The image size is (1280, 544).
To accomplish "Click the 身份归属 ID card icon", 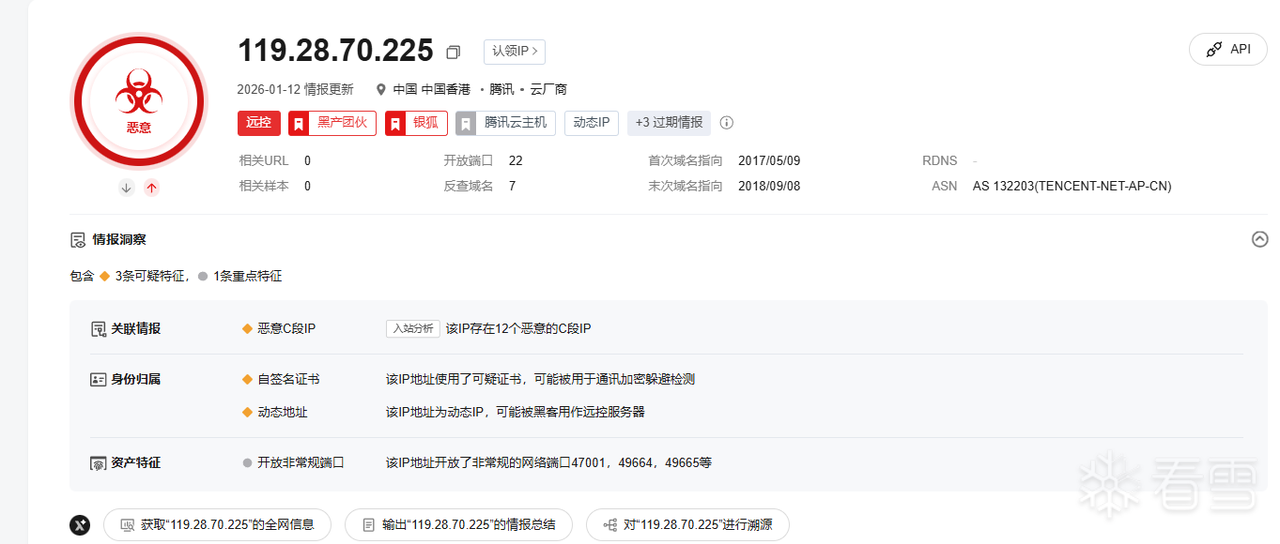I will point(98,380).
